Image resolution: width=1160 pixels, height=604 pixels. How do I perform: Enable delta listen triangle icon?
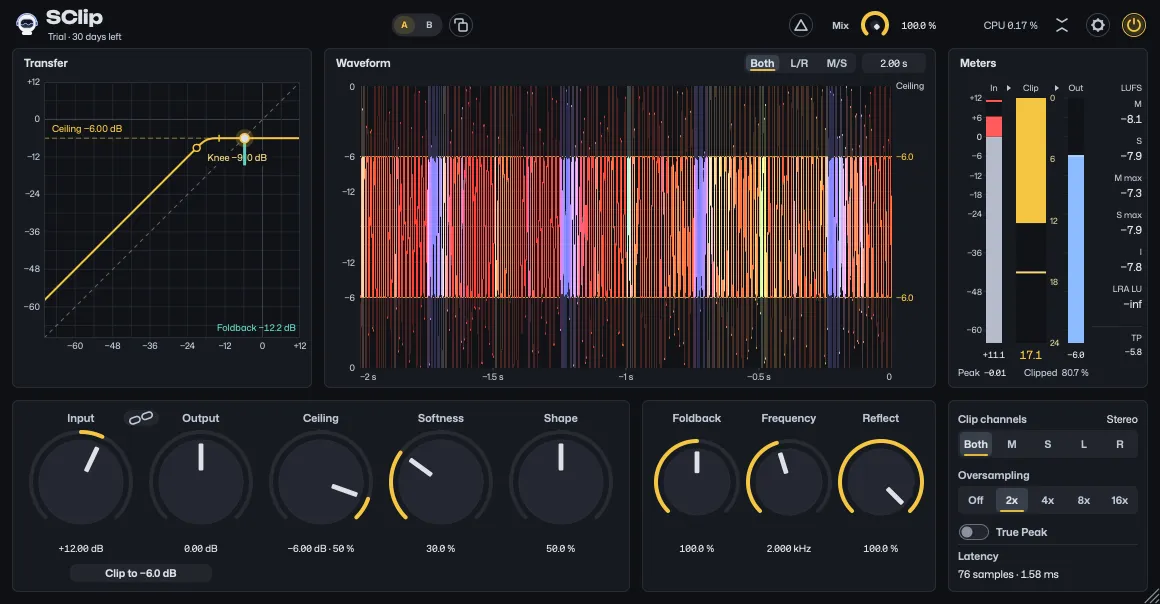(800, 25)
